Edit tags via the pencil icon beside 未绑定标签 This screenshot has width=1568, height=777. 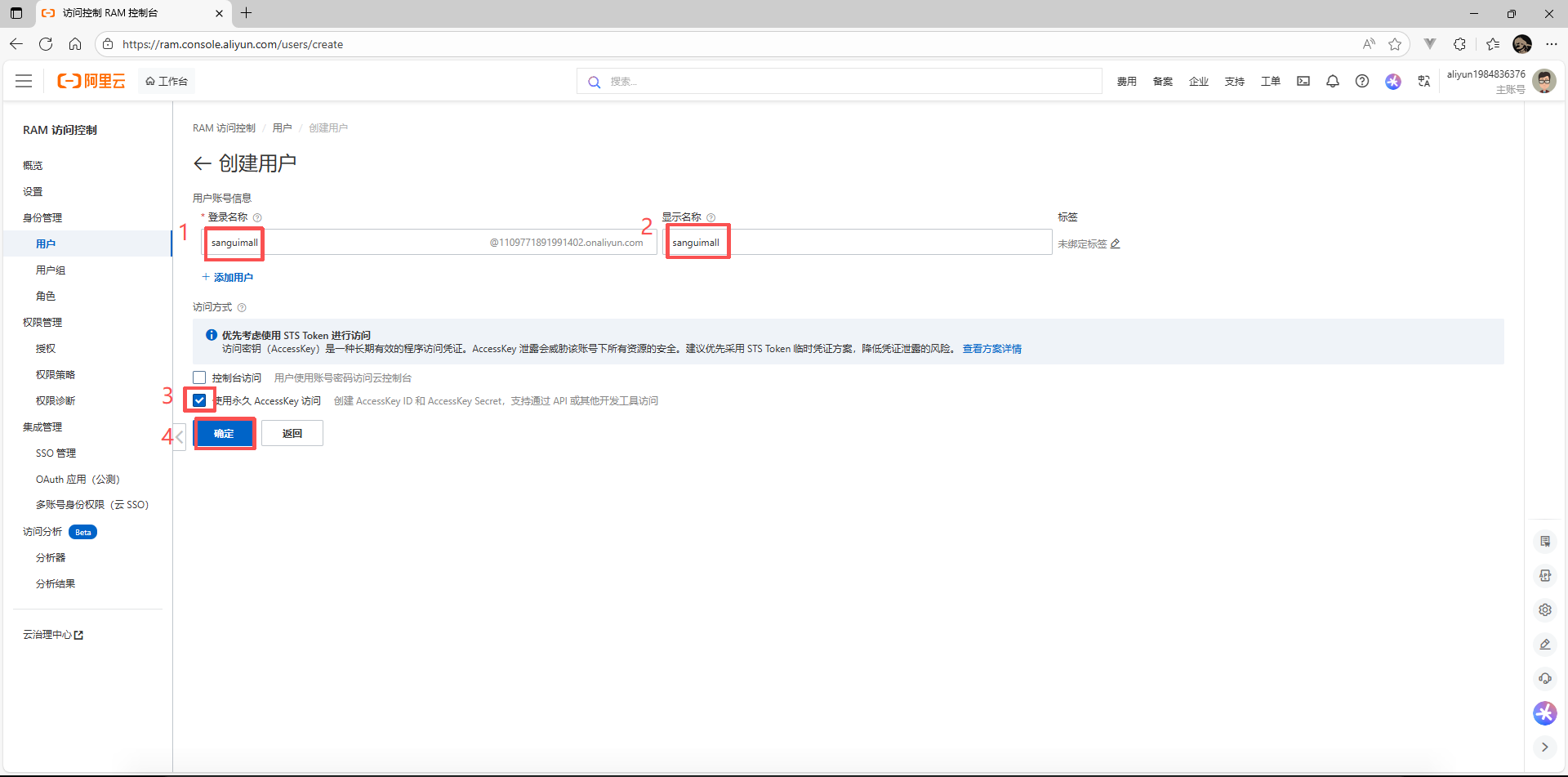1116,243
